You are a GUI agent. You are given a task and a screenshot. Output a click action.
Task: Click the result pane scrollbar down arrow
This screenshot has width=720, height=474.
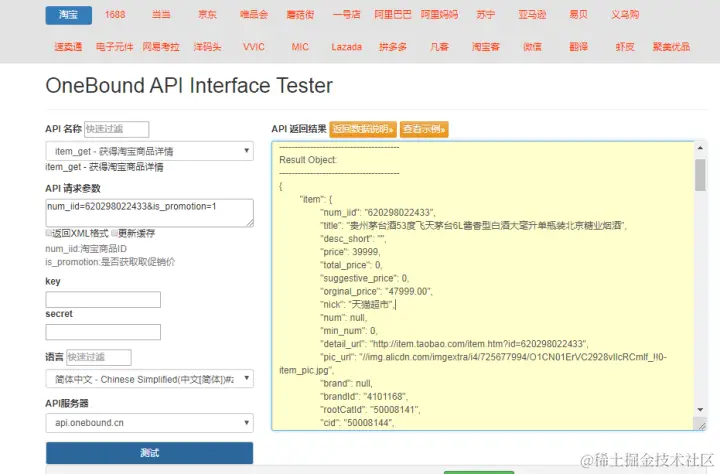pyautogui.click(x=700, y=410)
